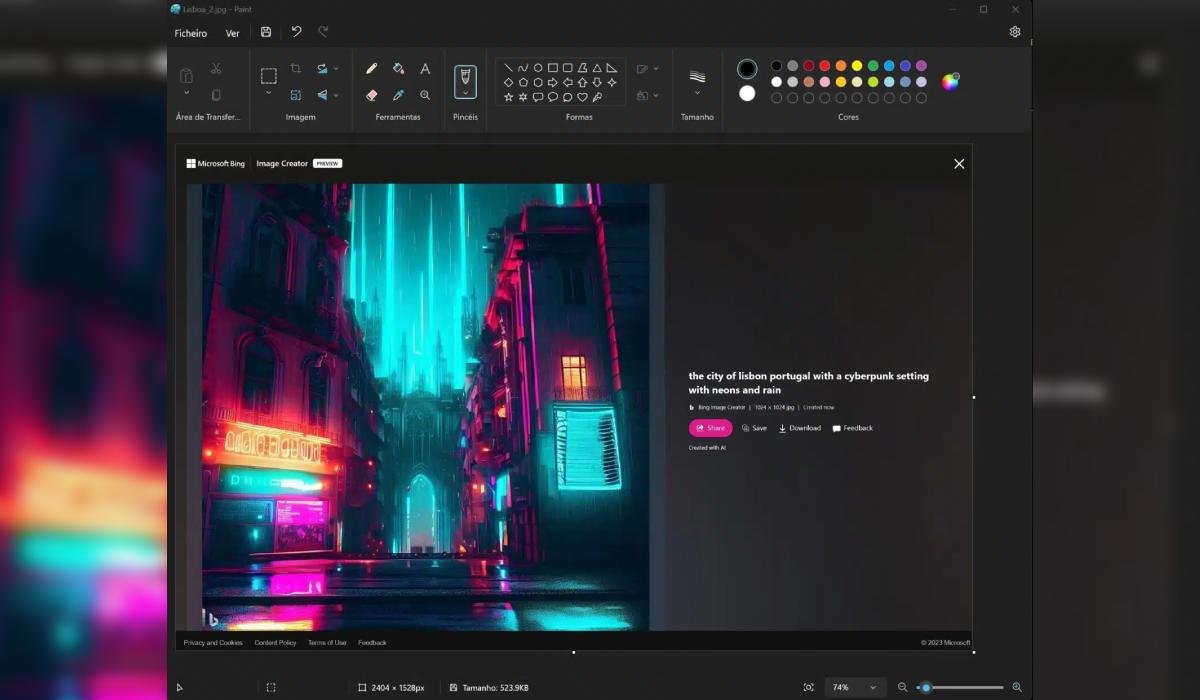The height and width of the screenshot is (700, 1200).
Task: Click the Download link for the generated image
Action: pyautogui.click(x=798, y=427)
